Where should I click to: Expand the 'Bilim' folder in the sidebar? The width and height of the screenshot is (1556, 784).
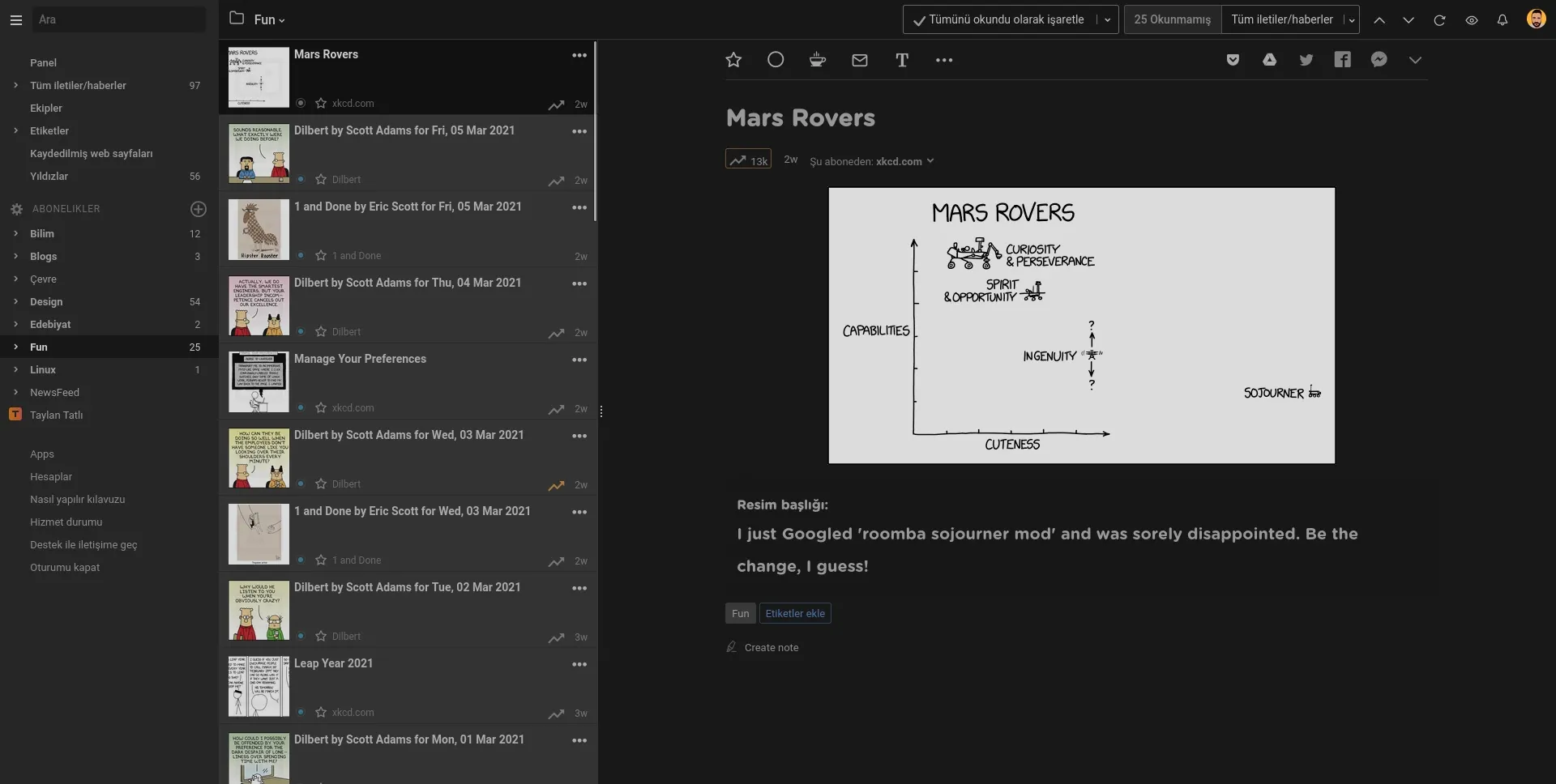[15, 233]
